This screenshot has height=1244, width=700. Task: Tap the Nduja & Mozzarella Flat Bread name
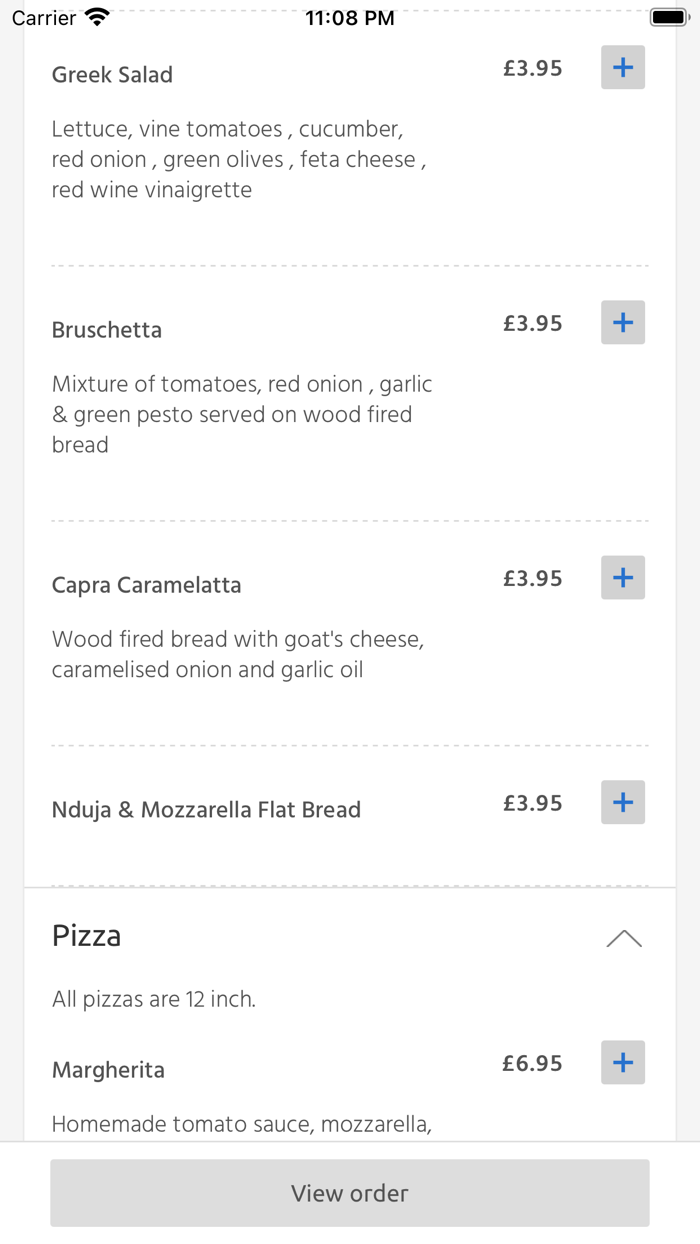tap(206, 809)
